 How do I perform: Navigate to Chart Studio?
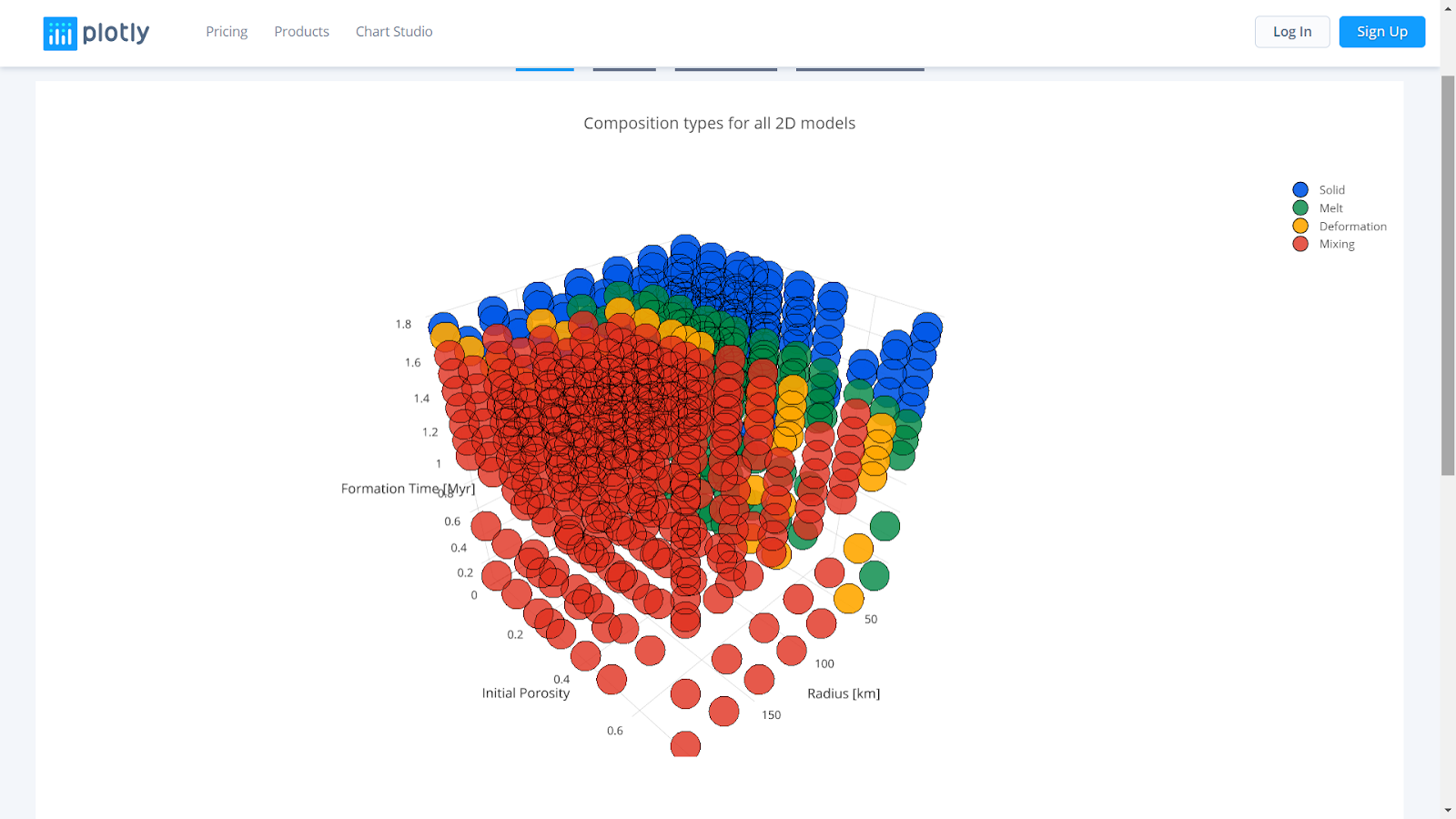(x=393, y=31)
